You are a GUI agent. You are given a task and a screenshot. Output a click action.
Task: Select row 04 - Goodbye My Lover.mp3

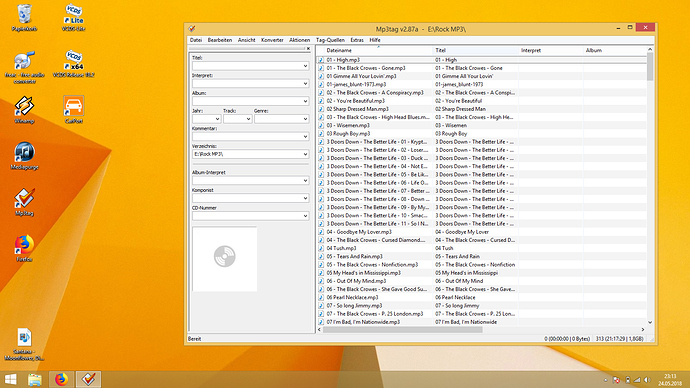pos(481,232)
